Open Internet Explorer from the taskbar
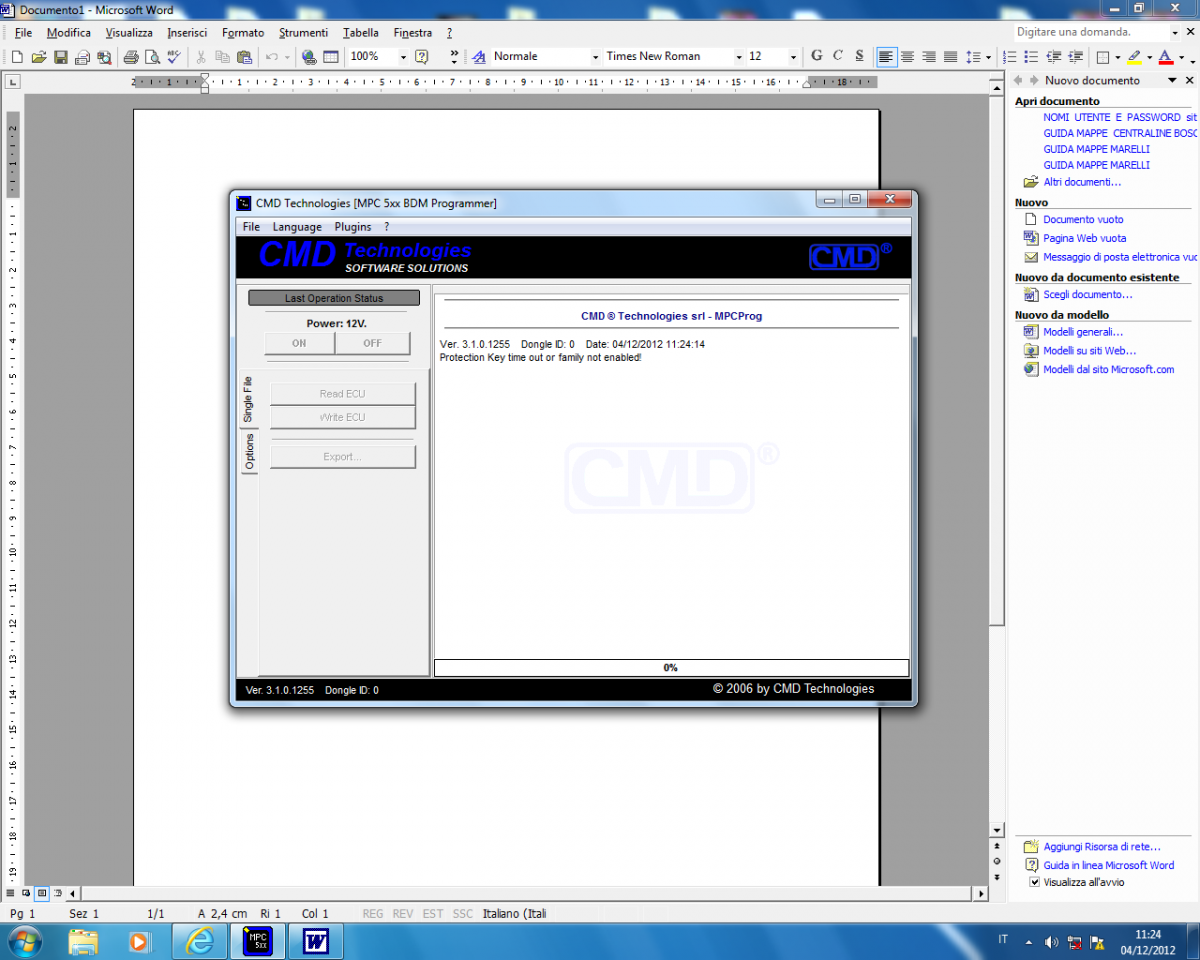Screen dimensions: 1200x960 200,941
